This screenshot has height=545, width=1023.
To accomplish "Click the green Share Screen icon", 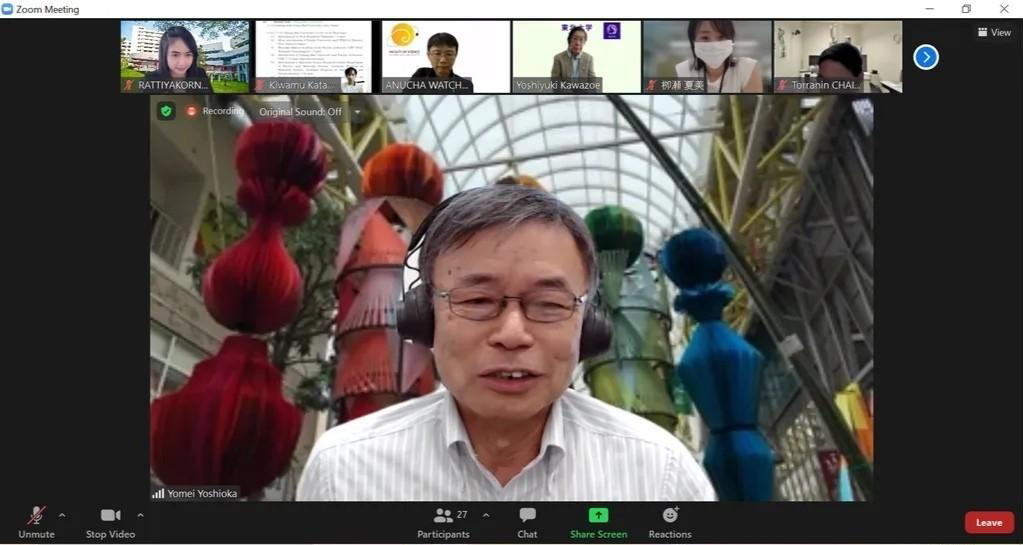I will pyautogui.click(x=598, y=515).
